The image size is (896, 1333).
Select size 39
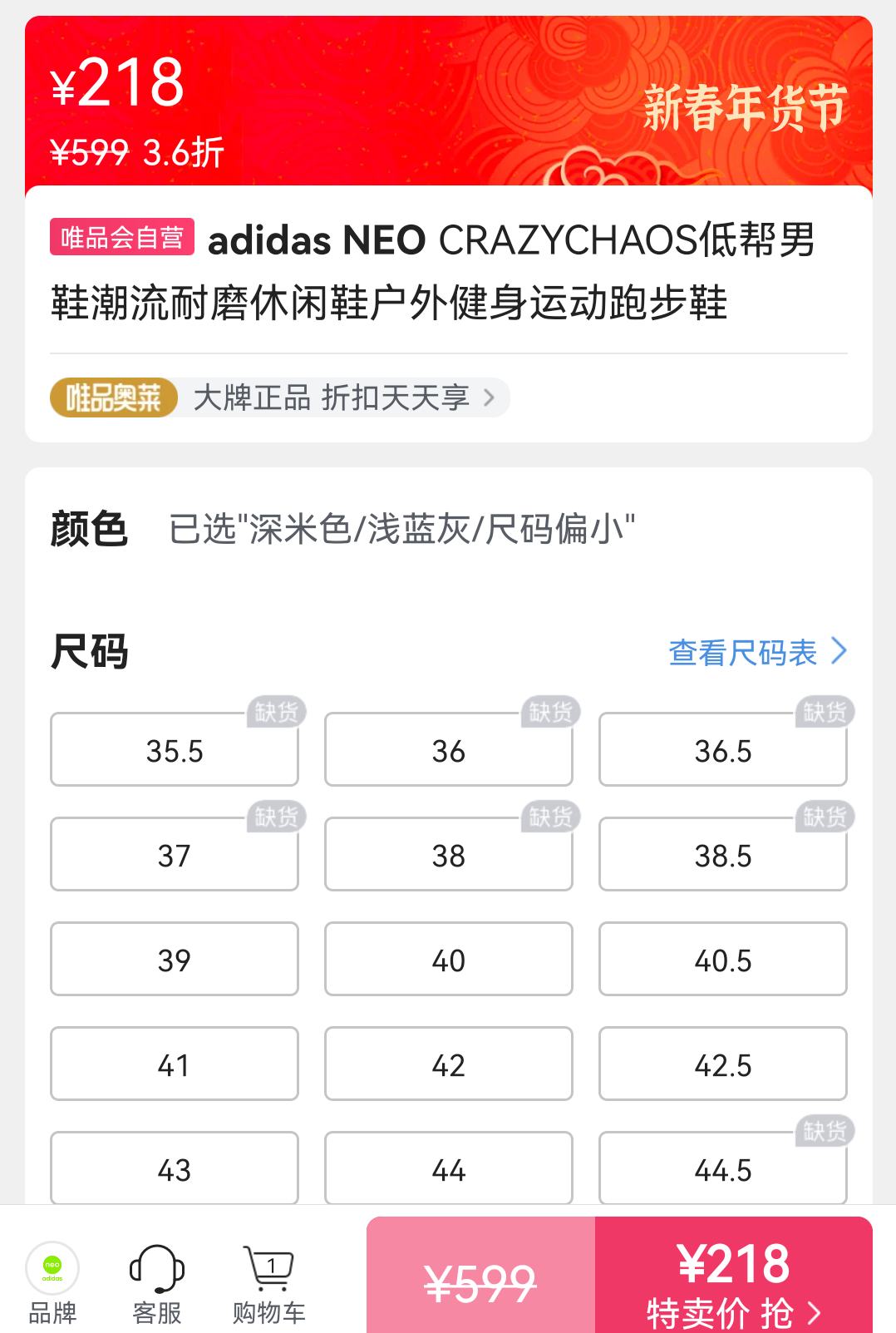point(175,959)
